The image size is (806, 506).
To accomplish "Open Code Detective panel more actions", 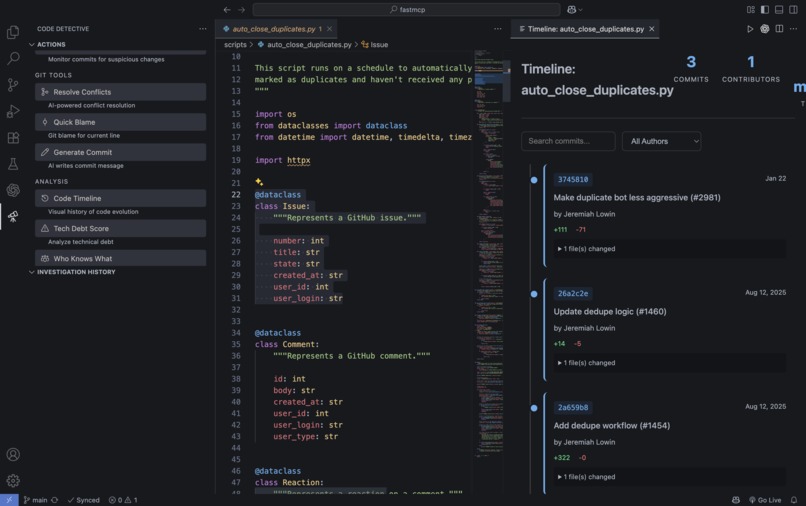I will [x=203, y=29].
